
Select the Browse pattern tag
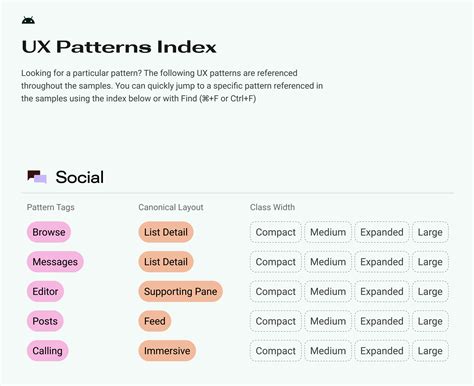click(x=49, y=232)
